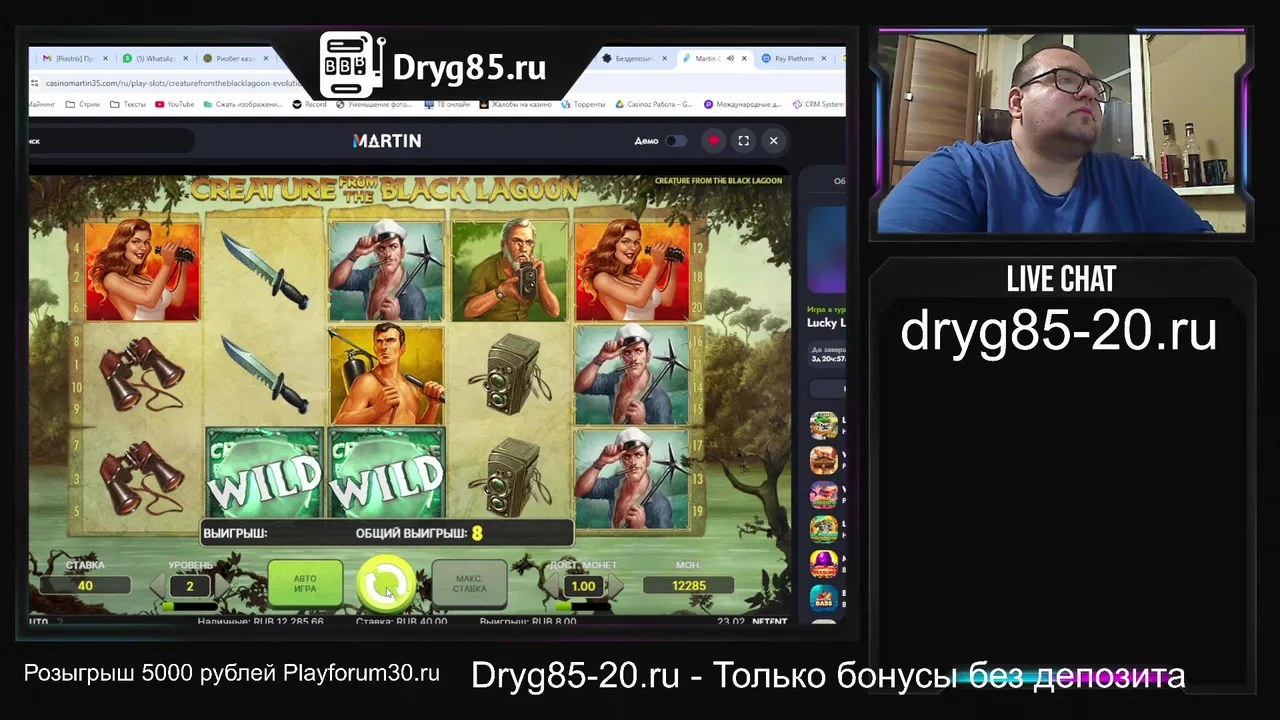The image size is (1280, 720).
Task: Add game to favorites with heart icon
Action: coord(713,141)
